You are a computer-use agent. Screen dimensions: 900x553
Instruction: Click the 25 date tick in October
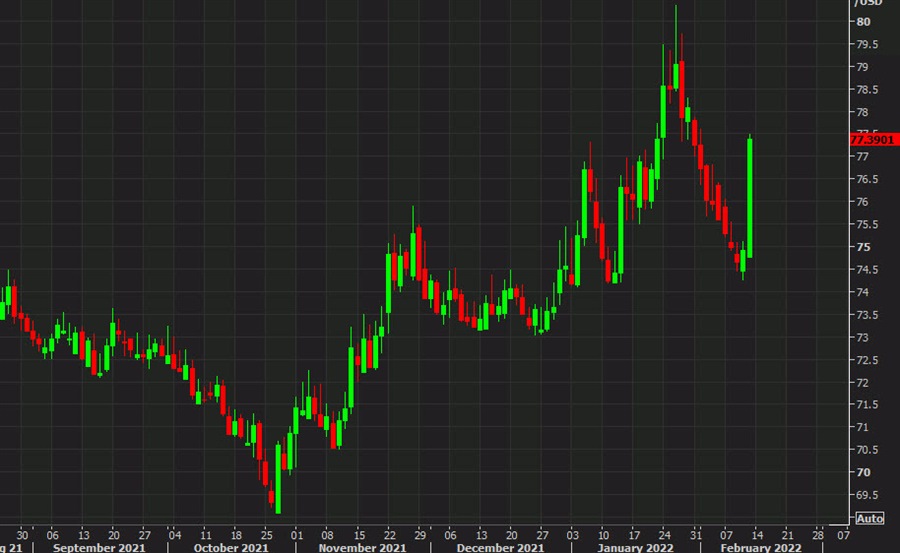coord(266,535)
